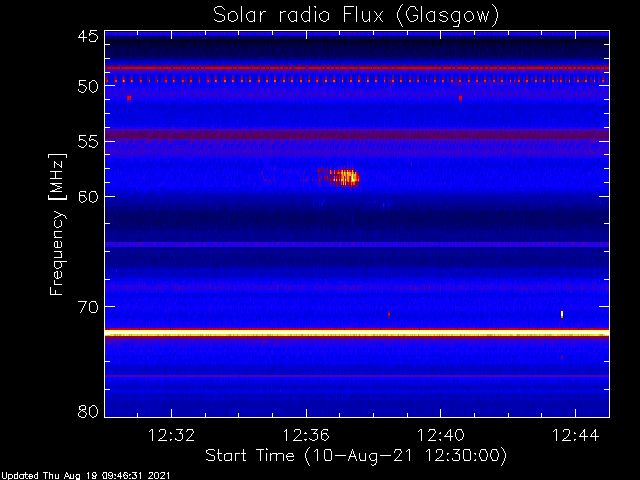The height and width of the screenshot is (480, 640).
Task: Click the small red spot near 71 MHz at 12:38
Action: pos(389,315)
